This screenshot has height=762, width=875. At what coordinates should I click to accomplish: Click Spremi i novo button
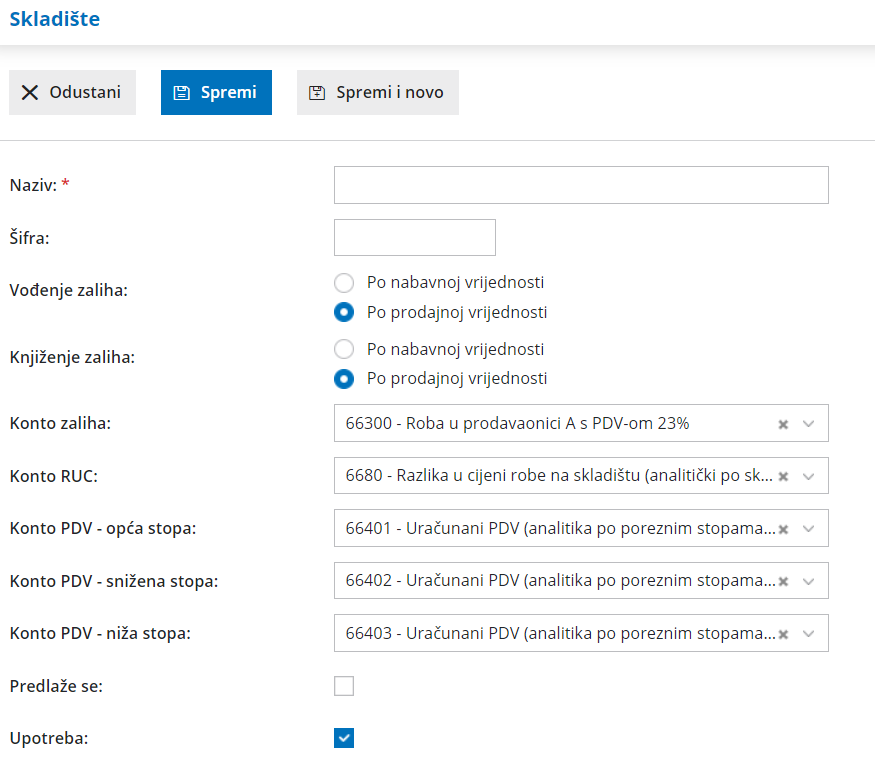pyautogui.click(x=377, y=93)
